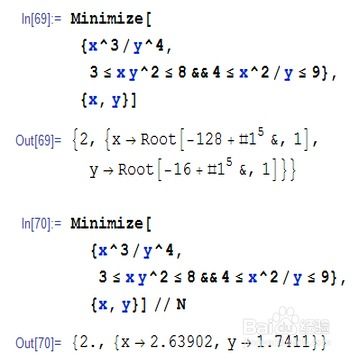Click the Minimize function name in In[69]
This screenshot has width=360, height=360.
click(x=107, y=19)
